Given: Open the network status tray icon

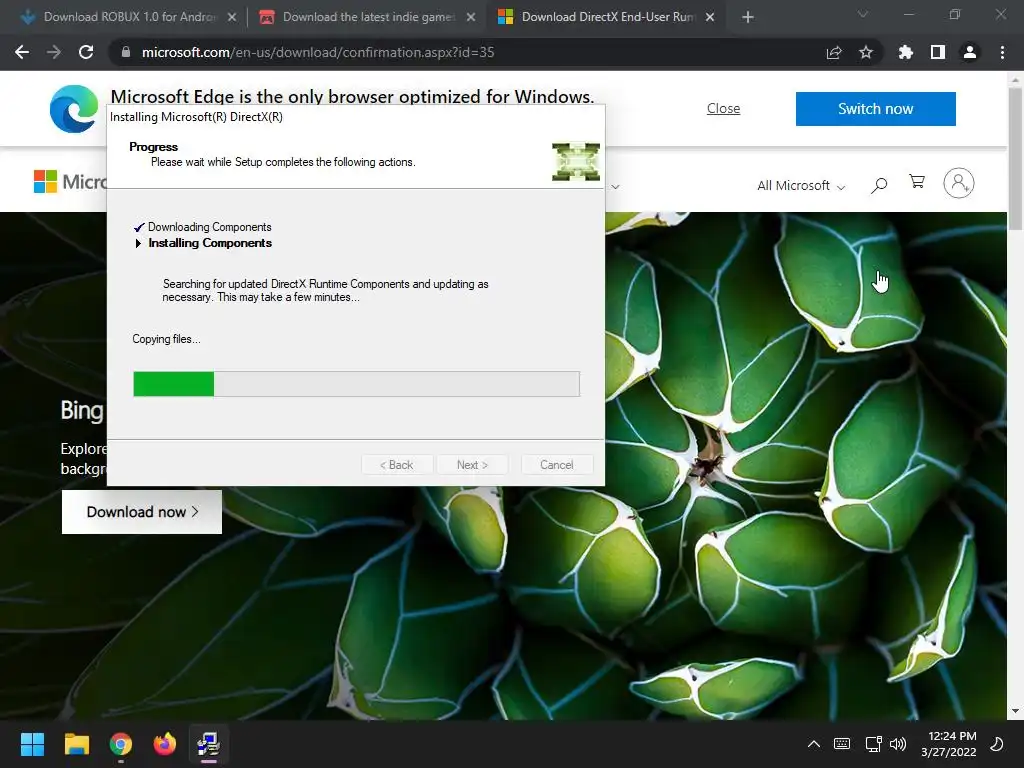Looking at the screenshot, I should 873,744.
